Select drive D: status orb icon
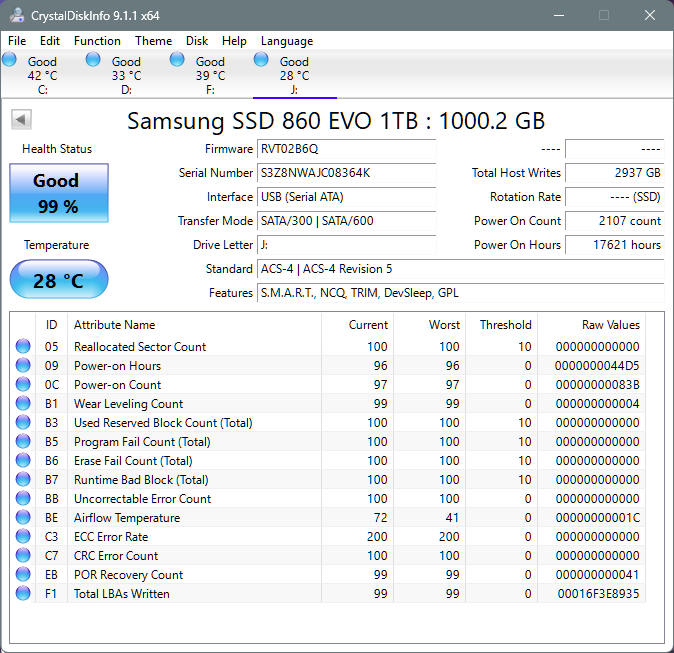This screenshot has width=674, height=653. coord(94,60)
